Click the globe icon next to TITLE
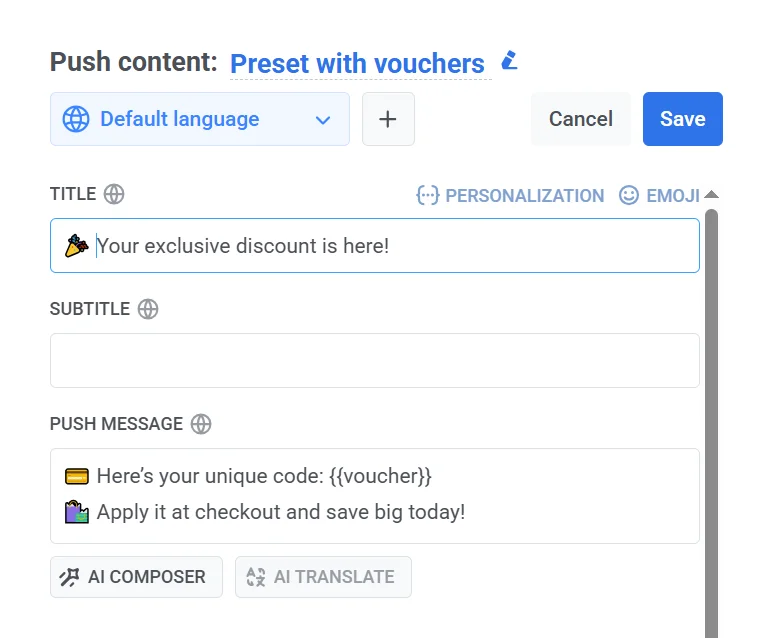 [114, 194]
